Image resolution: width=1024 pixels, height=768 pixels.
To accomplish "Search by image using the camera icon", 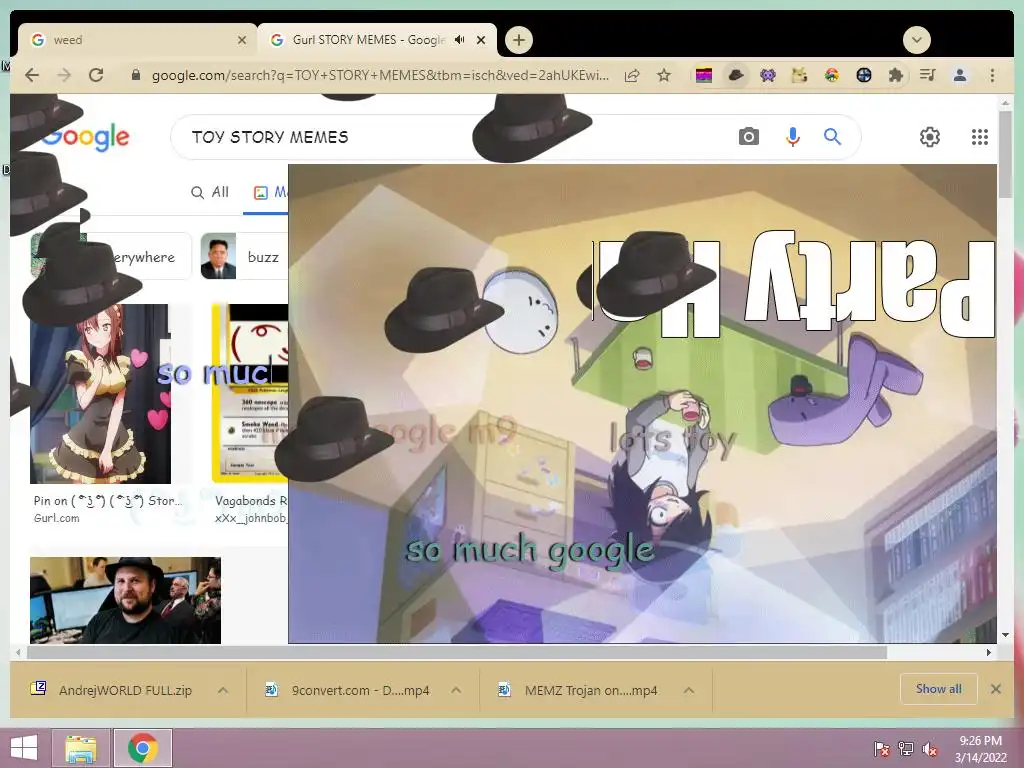I will click(748, 136).
